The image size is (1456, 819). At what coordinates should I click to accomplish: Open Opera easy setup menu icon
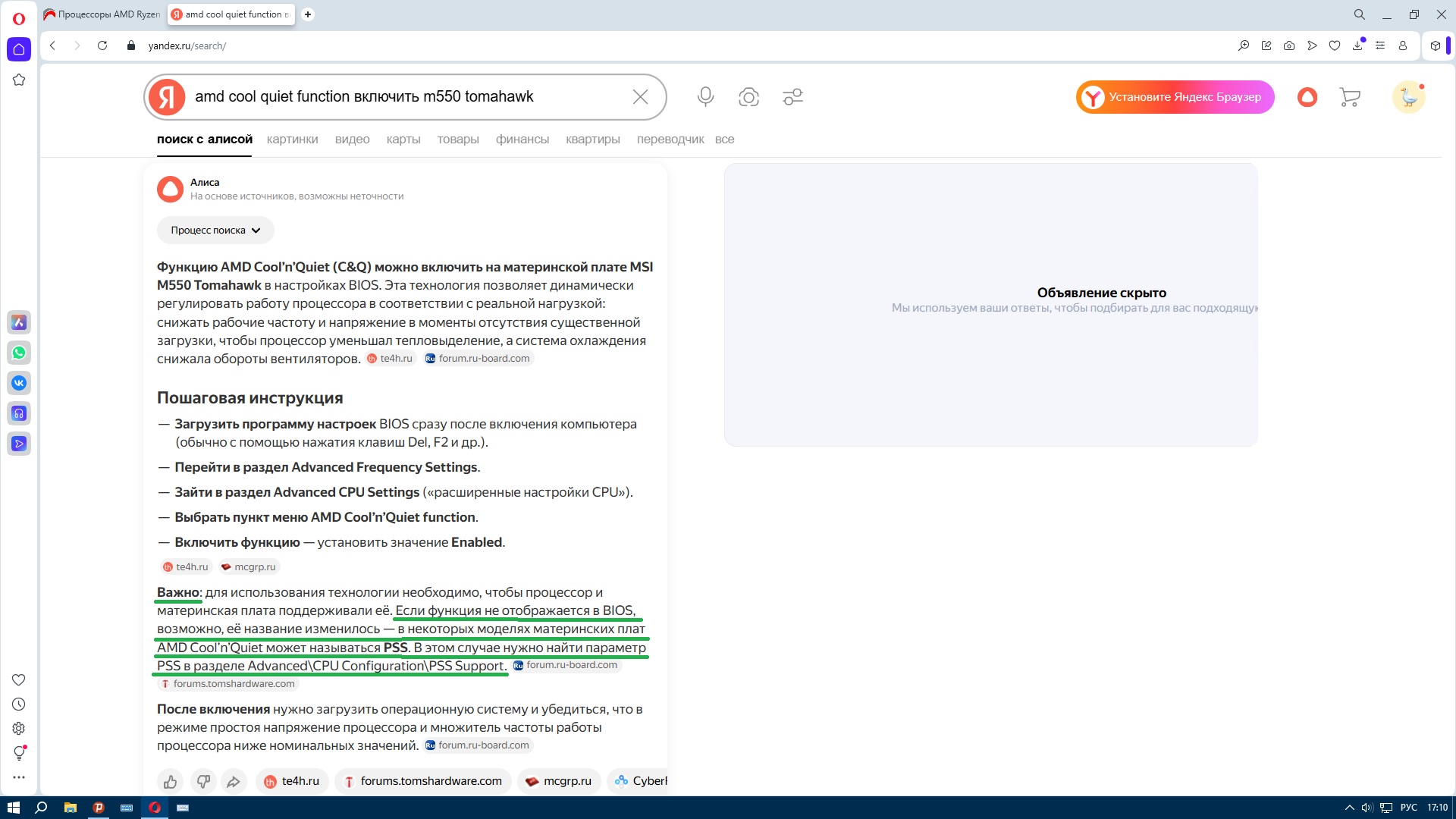pyautogui.click(x=1379, y=45)
